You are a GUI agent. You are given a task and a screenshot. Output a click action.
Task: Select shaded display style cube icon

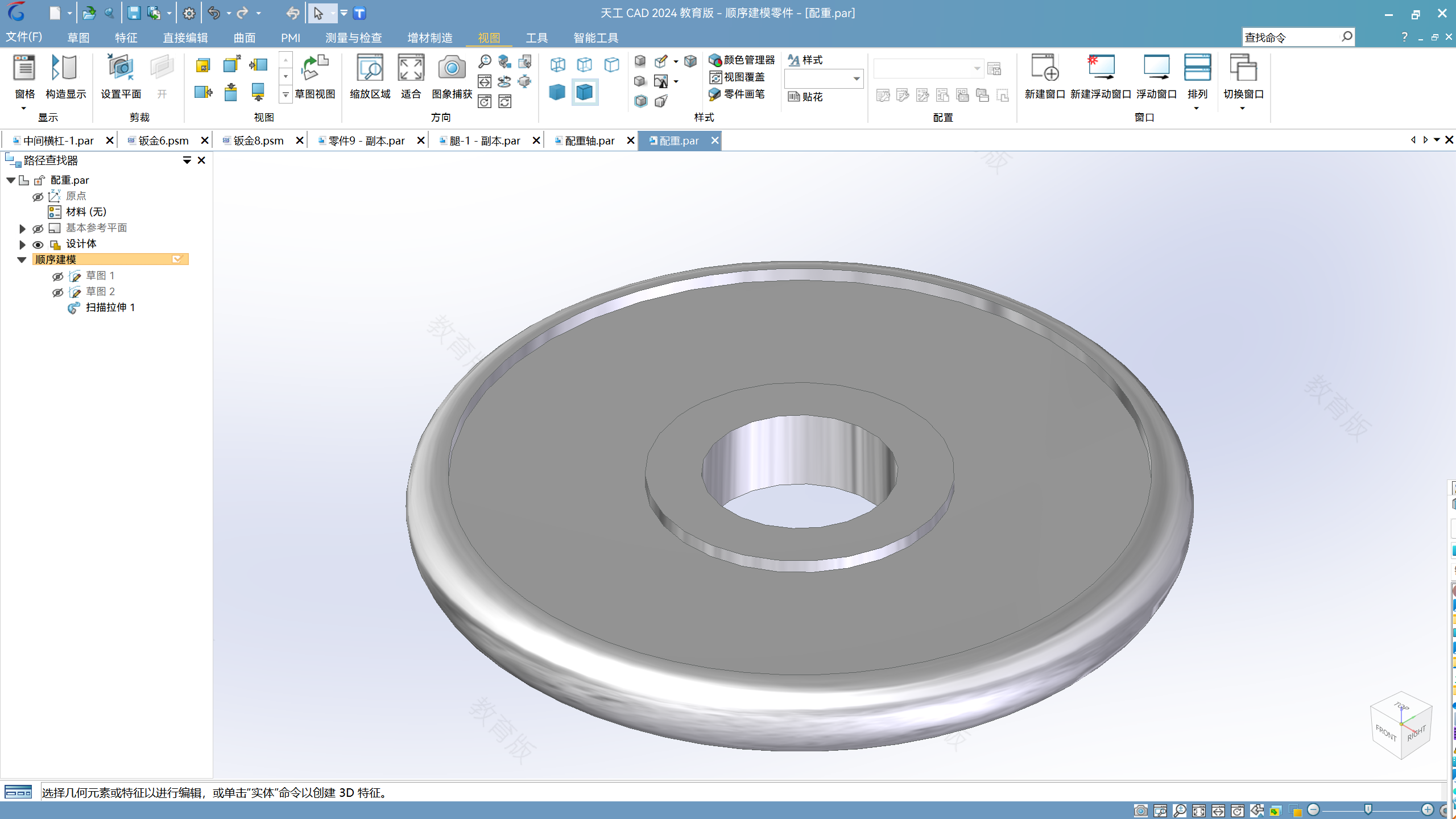click(557, 92)
